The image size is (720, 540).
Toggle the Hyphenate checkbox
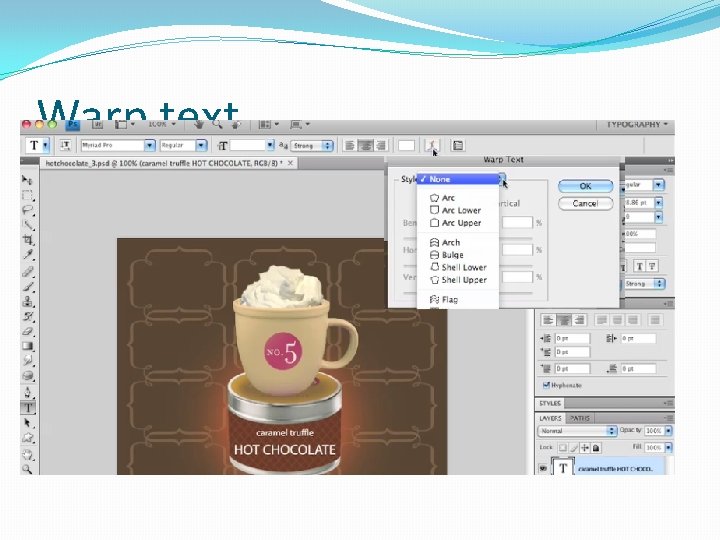coord(546,385)
